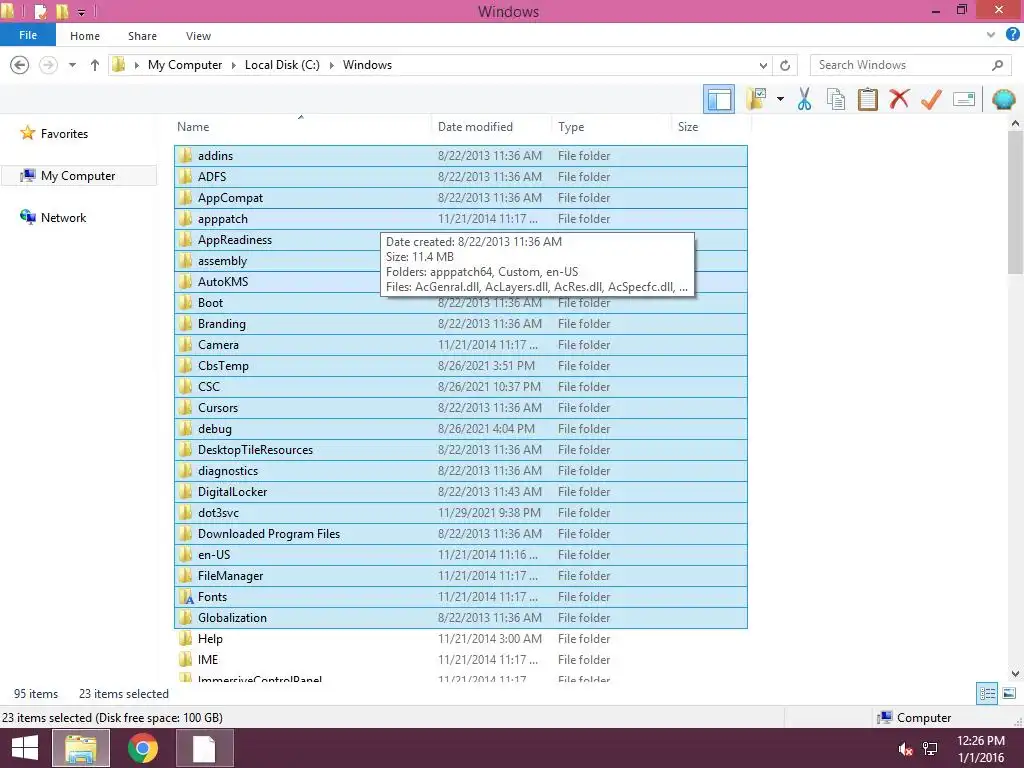This screenshot has width=1024, height=768.
Task: Open the File menu
Action: (27, 35)
